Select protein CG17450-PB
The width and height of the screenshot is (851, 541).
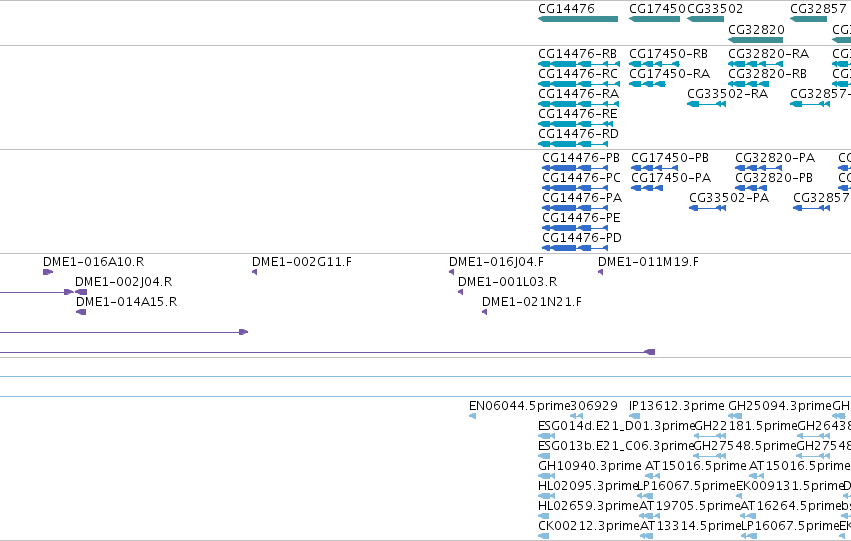pos(670,158)
